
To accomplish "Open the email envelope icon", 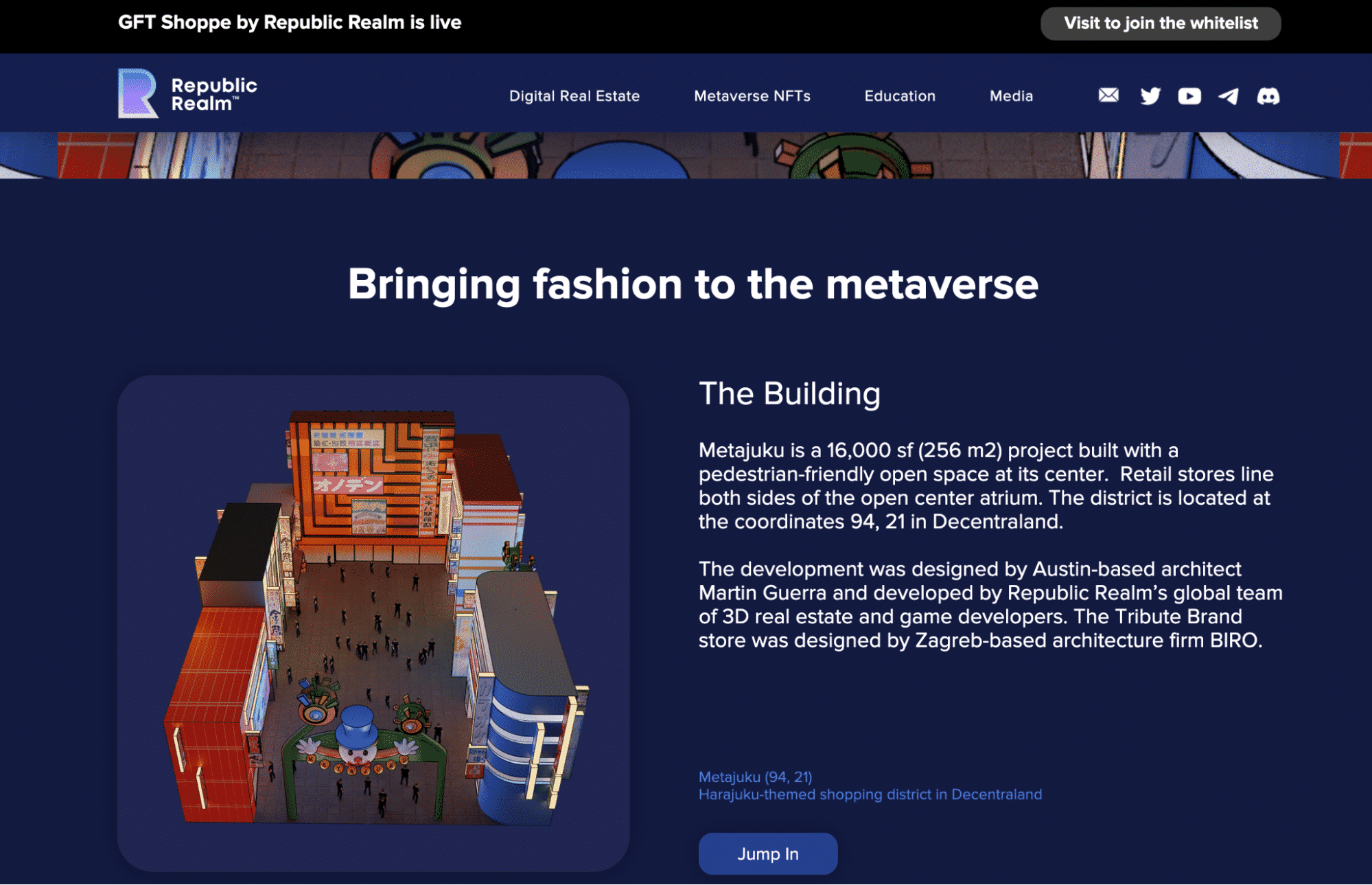I will tap(1108, 95).
